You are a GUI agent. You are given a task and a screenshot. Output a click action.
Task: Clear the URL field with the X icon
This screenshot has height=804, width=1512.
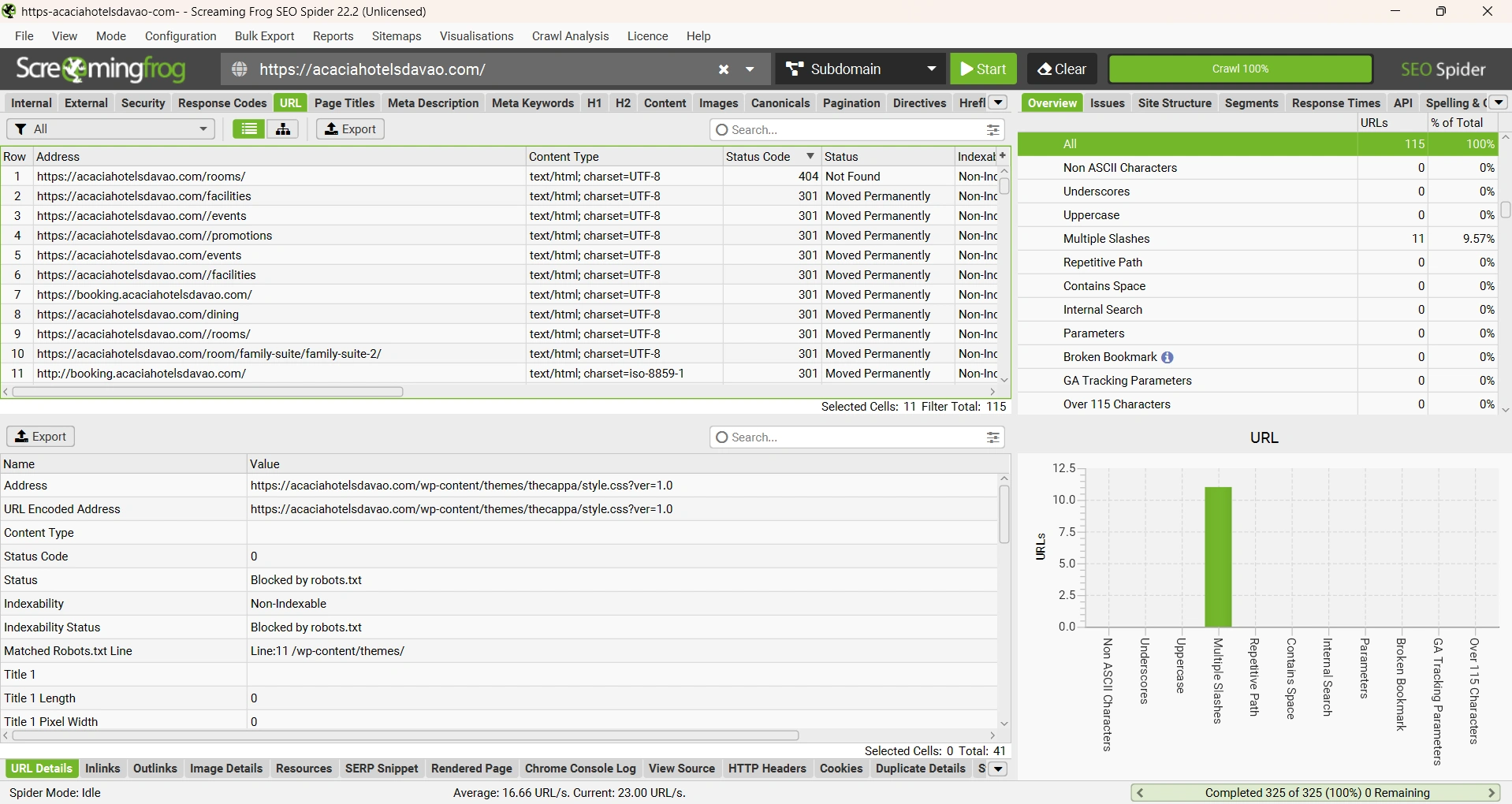[x=723, y=69]
